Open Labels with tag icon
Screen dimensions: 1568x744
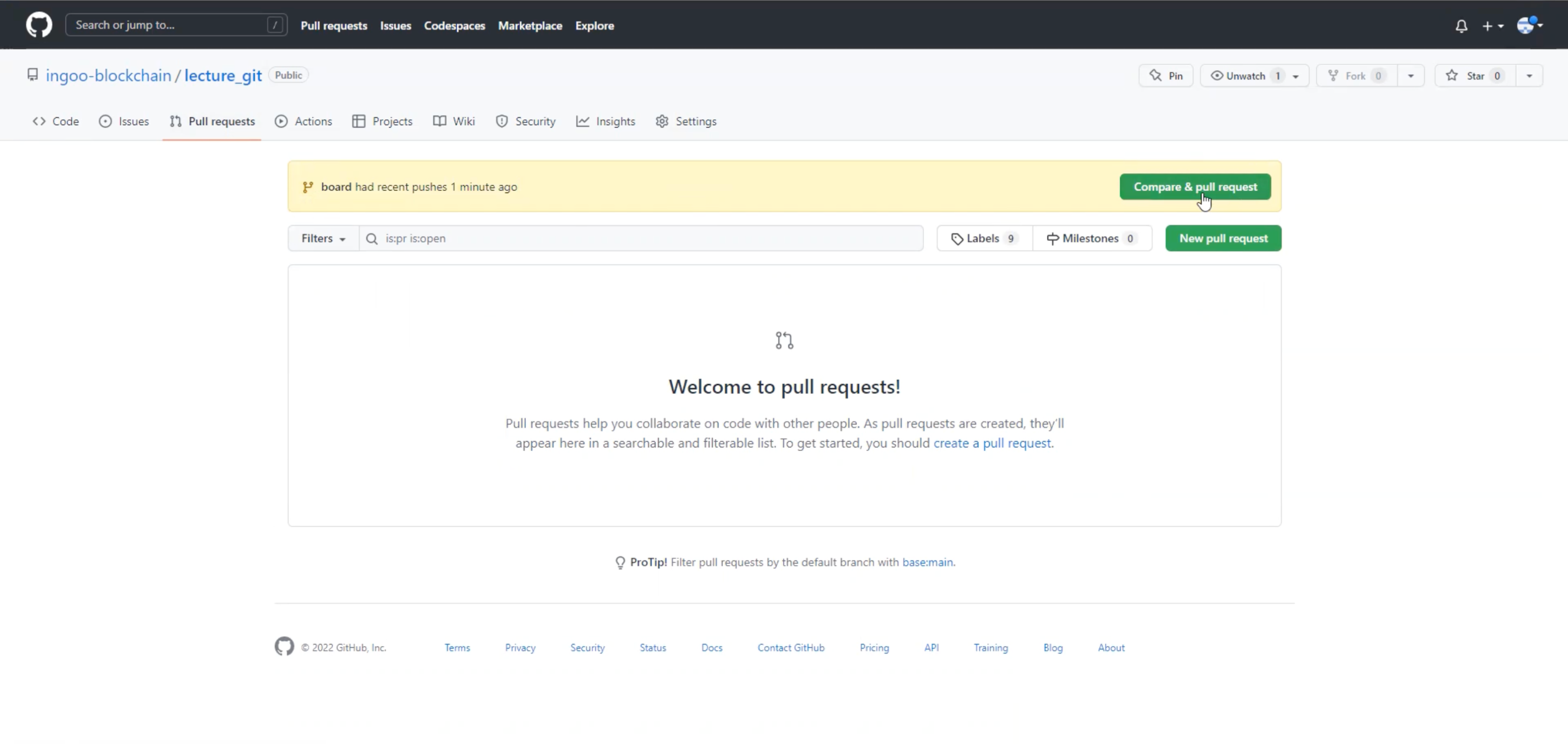984,239
